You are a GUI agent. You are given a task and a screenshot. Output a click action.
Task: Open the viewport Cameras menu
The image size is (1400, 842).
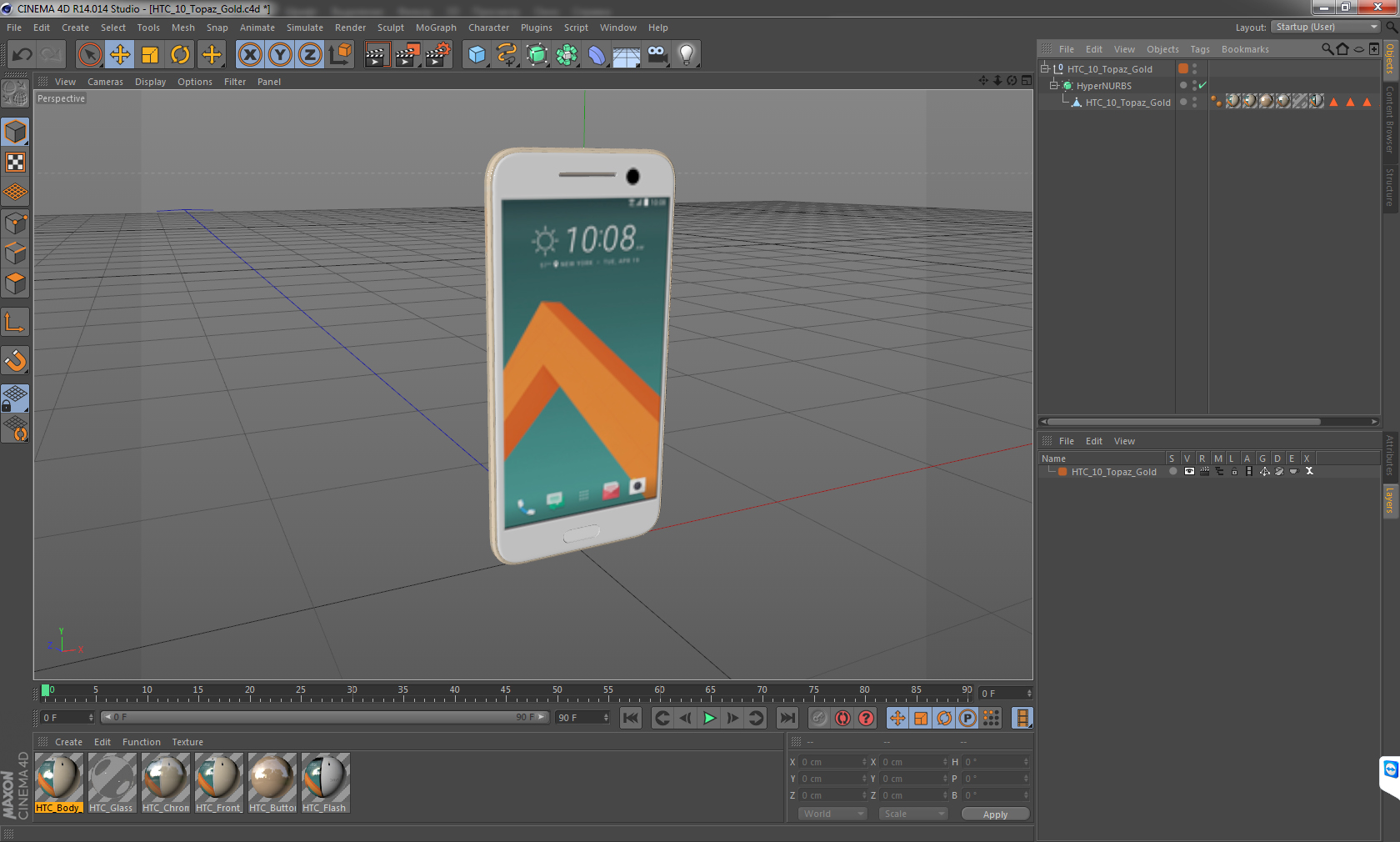(x=105, y=82)
